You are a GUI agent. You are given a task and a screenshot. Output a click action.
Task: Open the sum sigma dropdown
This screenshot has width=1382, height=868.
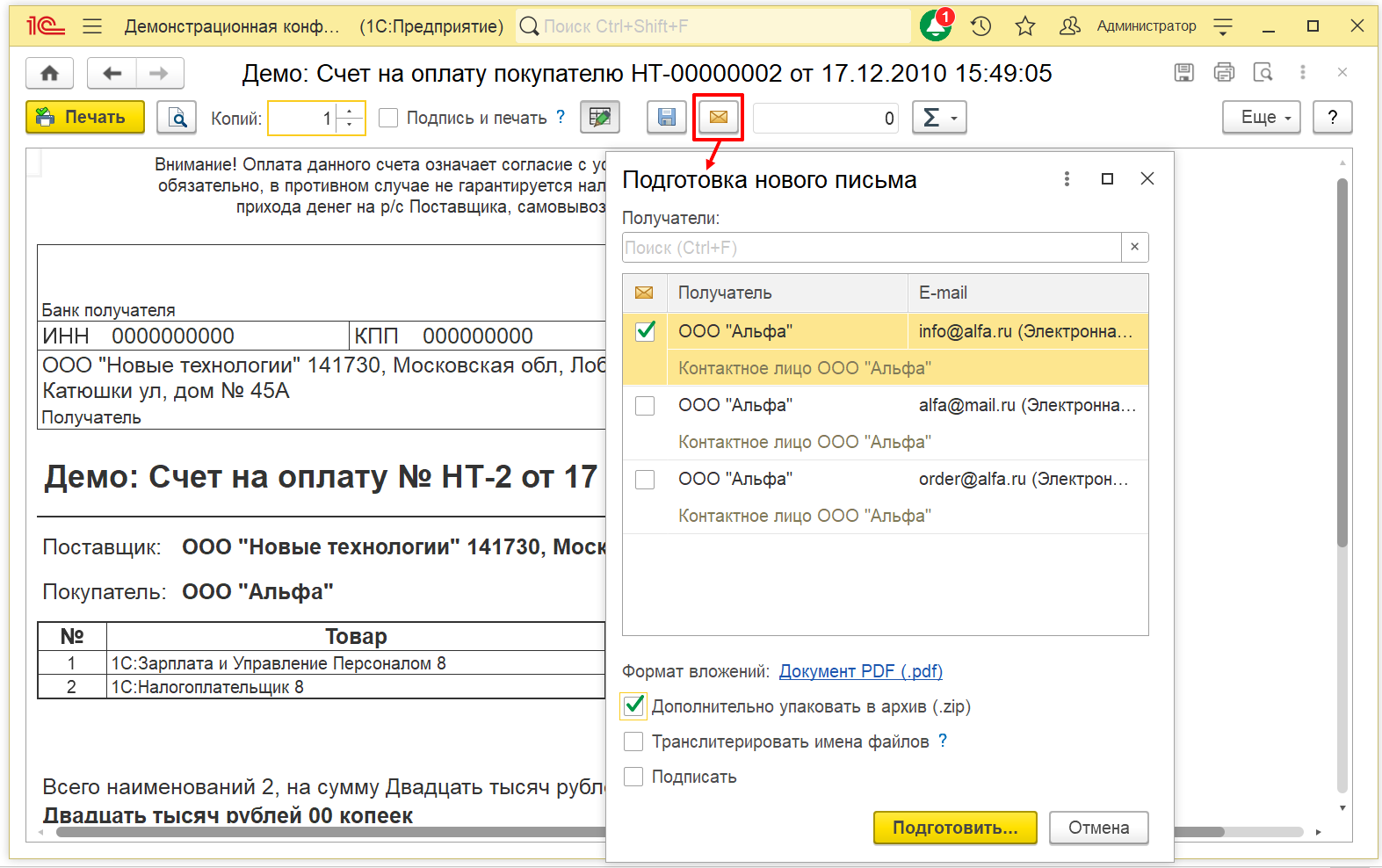(940, 117)
